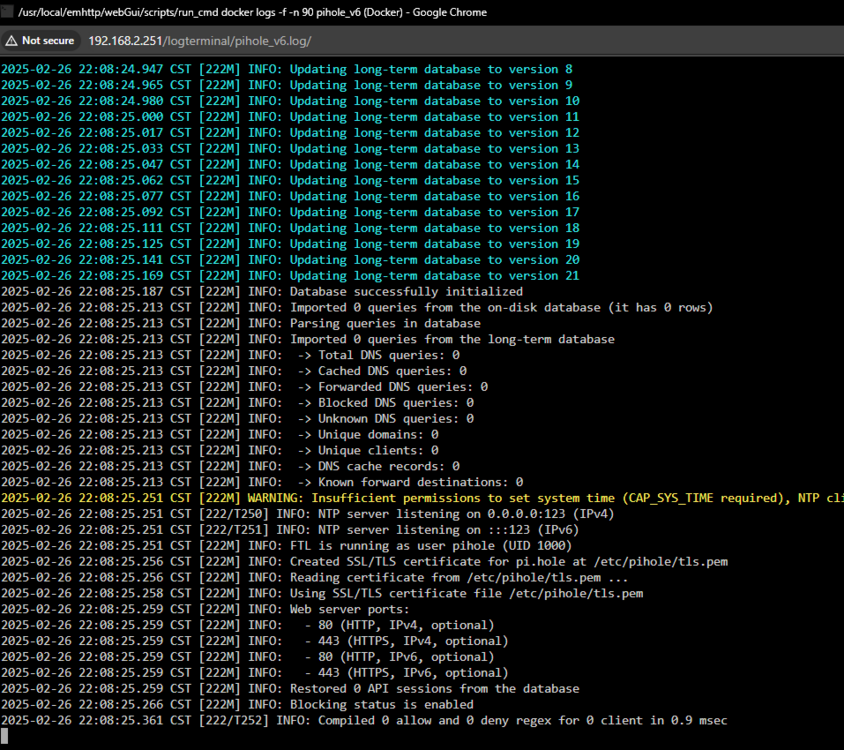Click 'FTL is running as user pihole' line
Image resolution: width=844 pixels, height=750 pixels.
(x=287, y=546)
